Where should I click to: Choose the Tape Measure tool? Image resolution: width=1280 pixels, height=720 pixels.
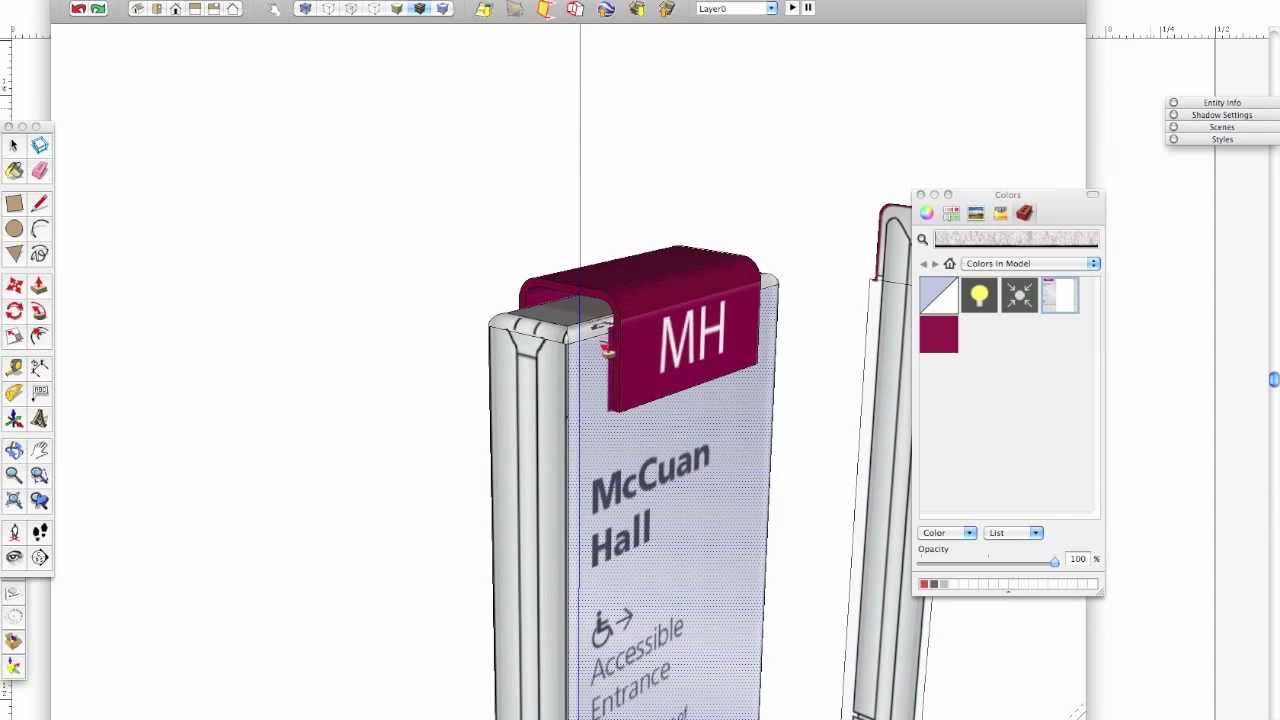tap(14, 368)
